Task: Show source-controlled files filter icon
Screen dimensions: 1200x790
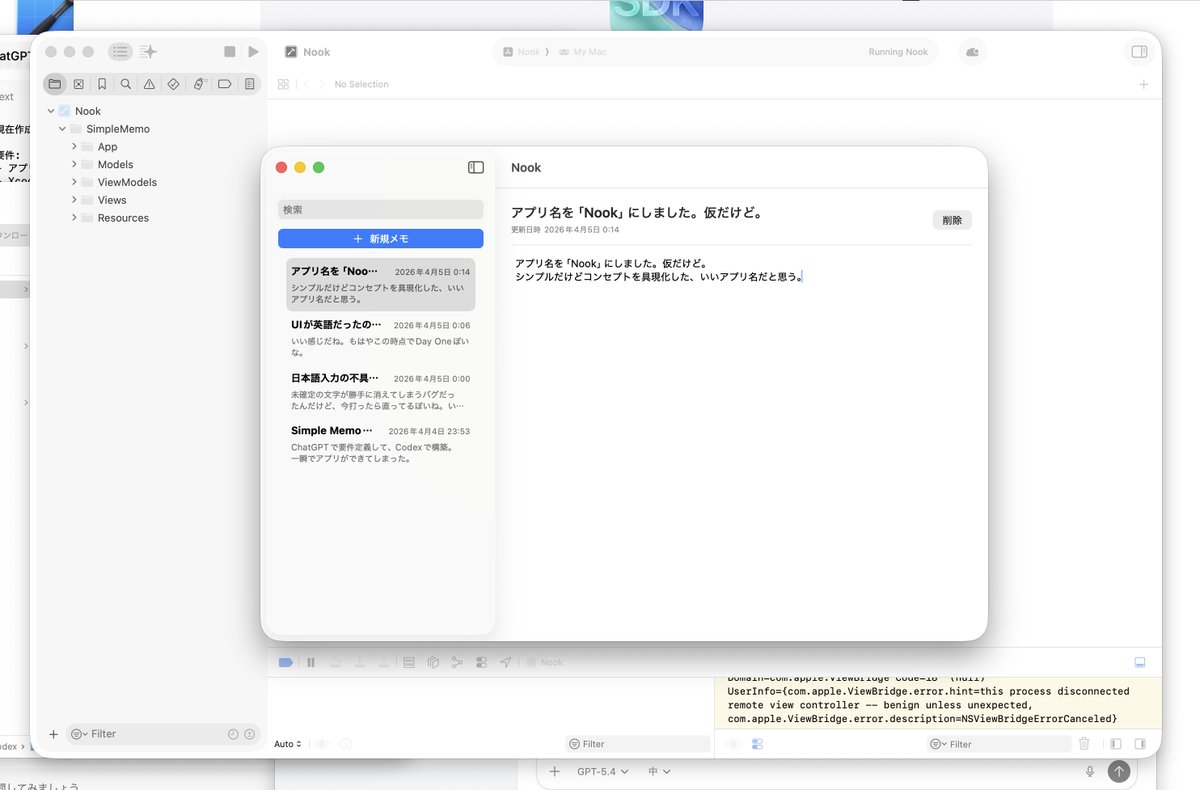Action: (249, 734)
